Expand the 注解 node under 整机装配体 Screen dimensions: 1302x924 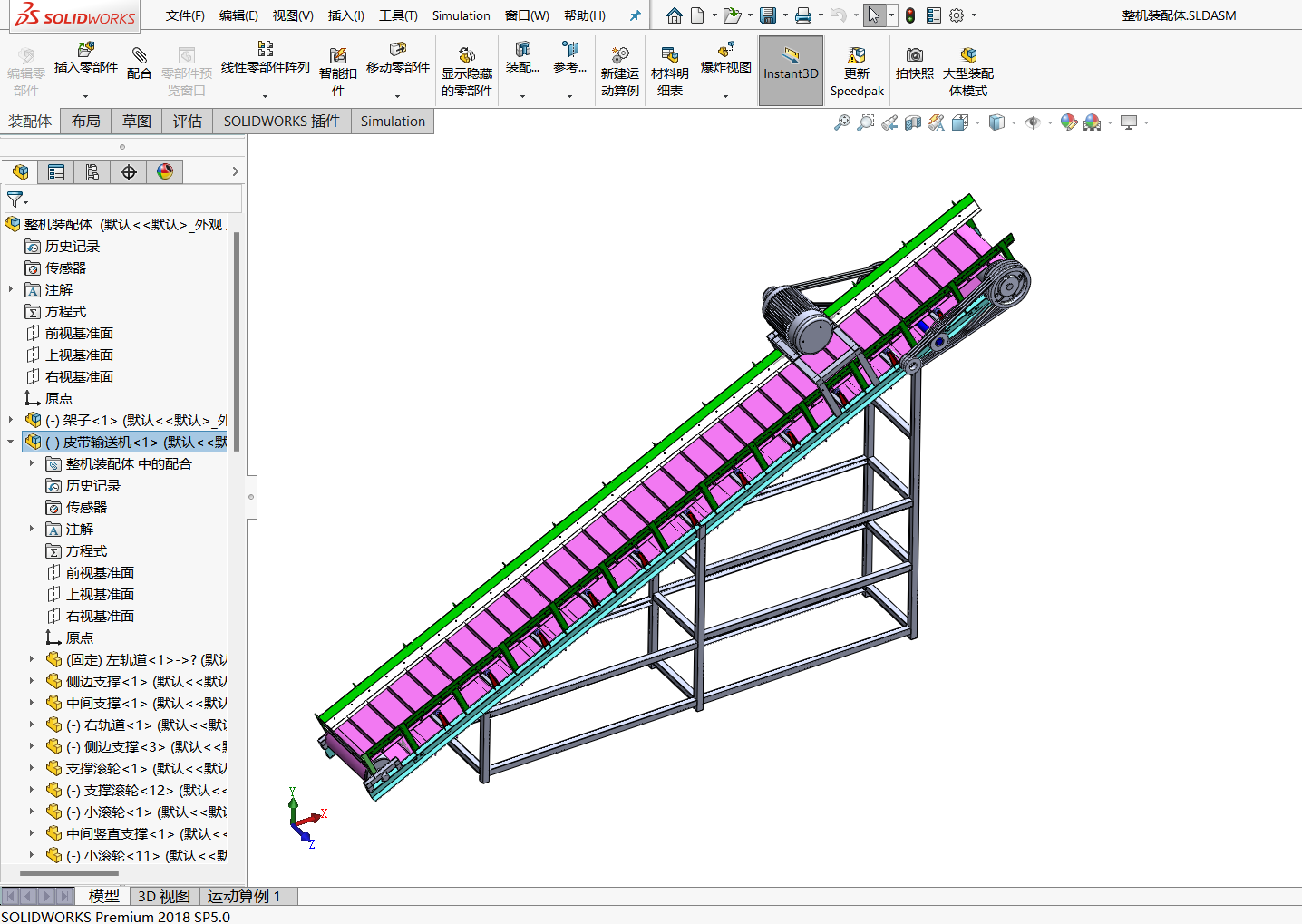click(x=11, y=289)
